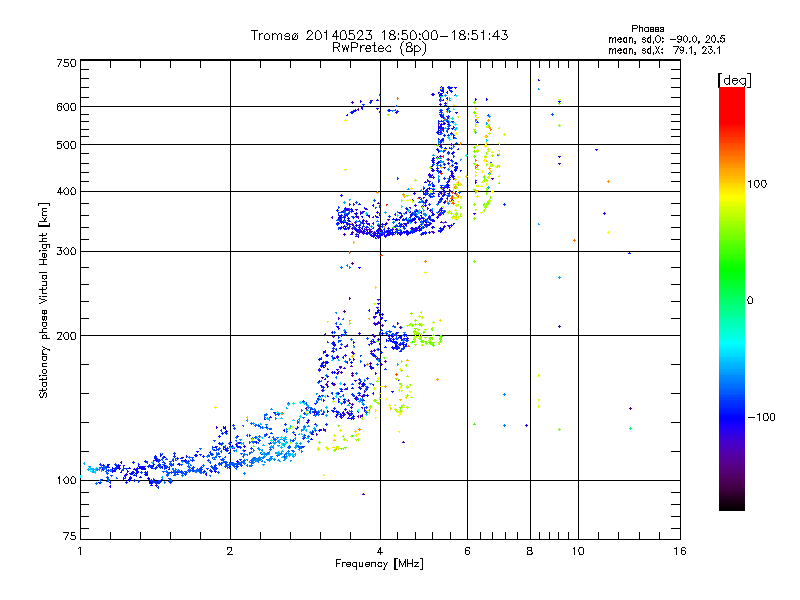The width and height of the screenshot is (800, 600).
Task: Click the y-axis tick label '600'
Action: pyautogui.click(x=66, y=107)
